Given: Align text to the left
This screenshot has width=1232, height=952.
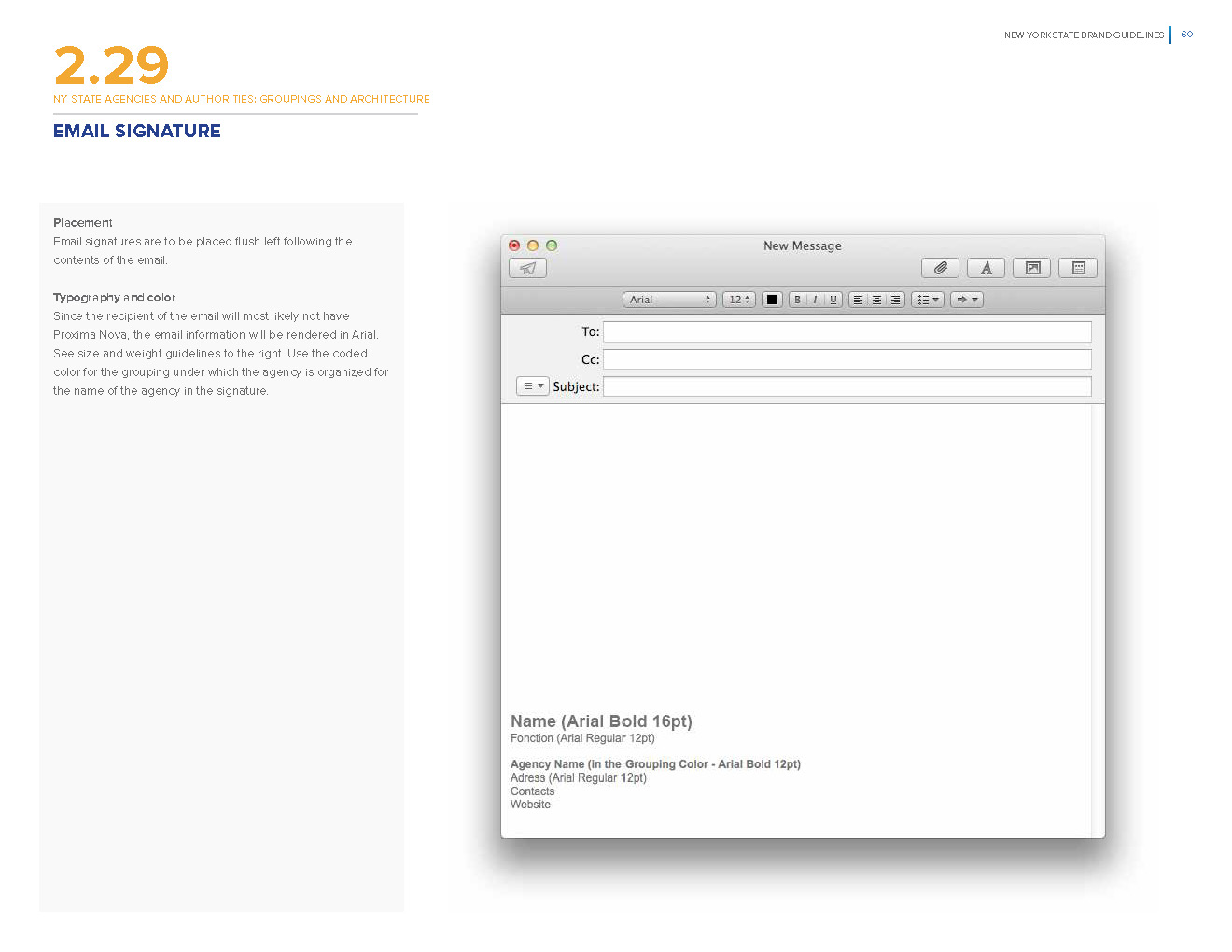Looking at the screenshot, I should 858,300.
